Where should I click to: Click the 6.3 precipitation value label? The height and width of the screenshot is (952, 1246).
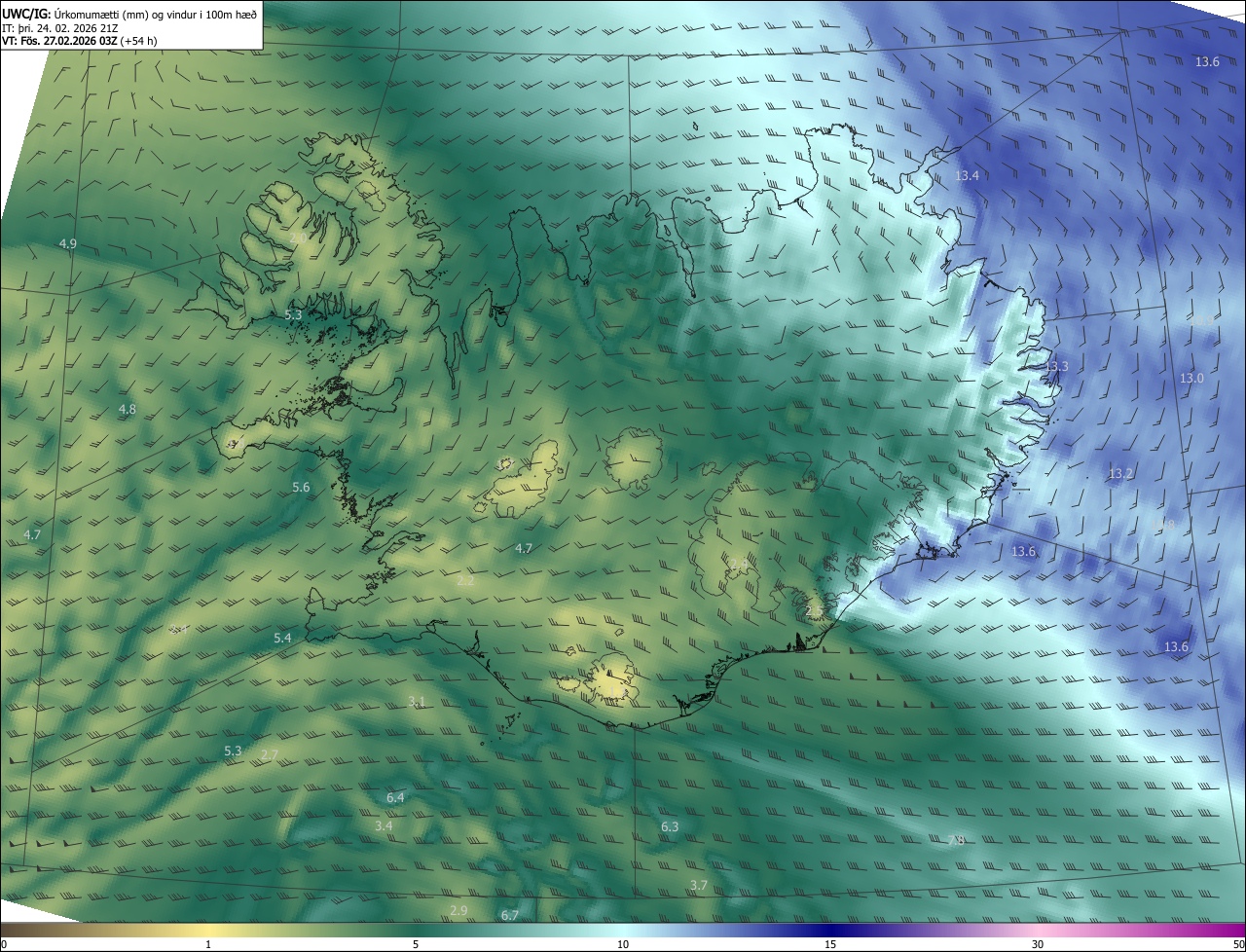[x=670, y=827]
